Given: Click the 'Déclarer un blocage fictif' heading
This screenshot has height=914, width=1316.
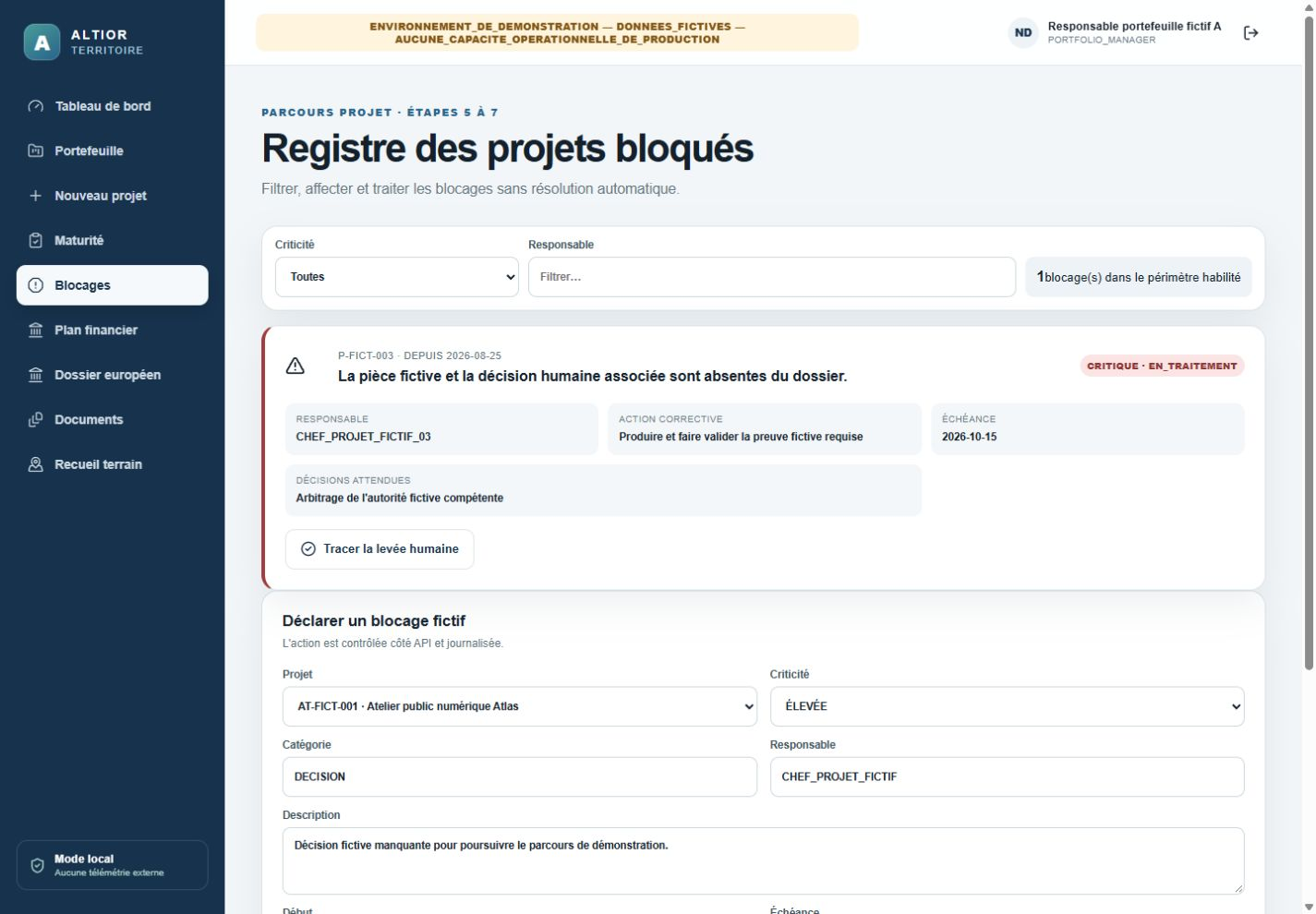Looking at the screenshot, I should point(374,620).
